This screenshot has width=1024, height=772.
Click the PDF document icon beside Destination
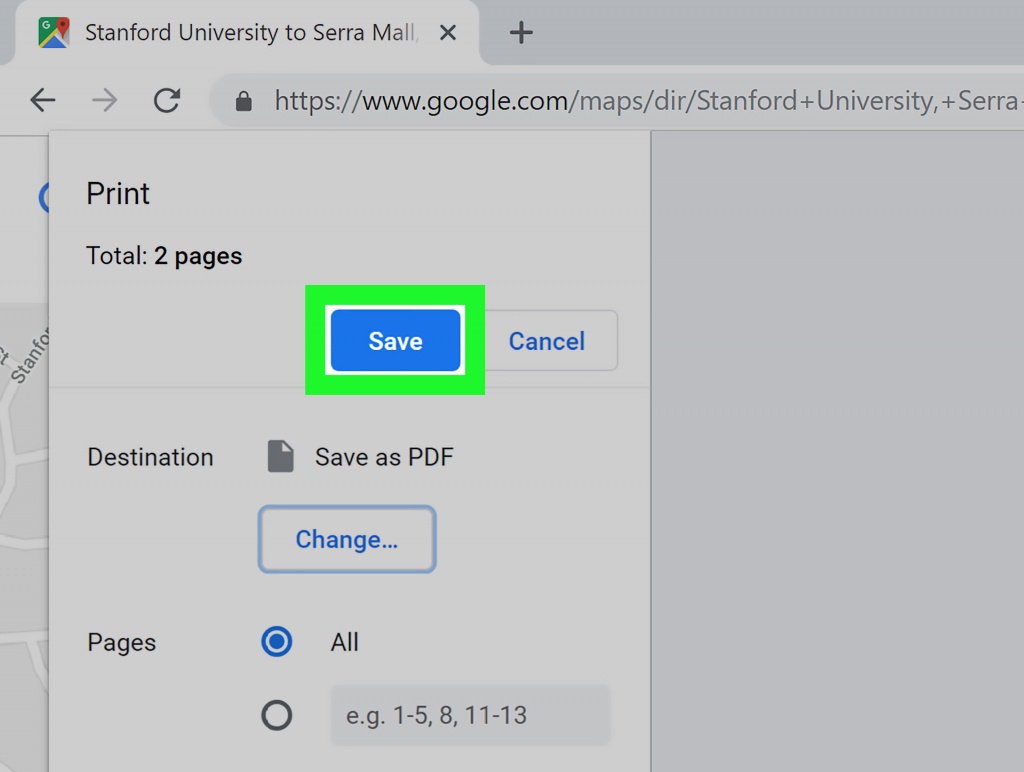[x=281, y=457]
